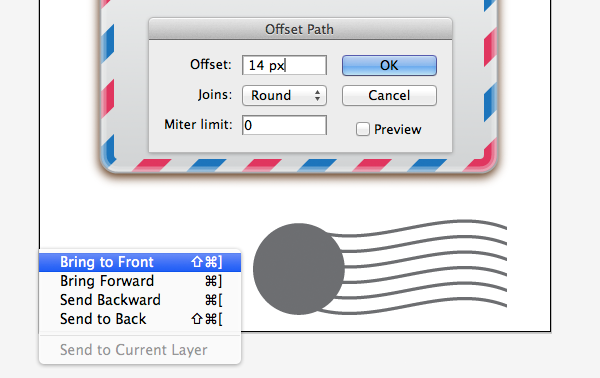Choose Bring to Front from the menu
600x378 pixels.
[x=140, y=262]
